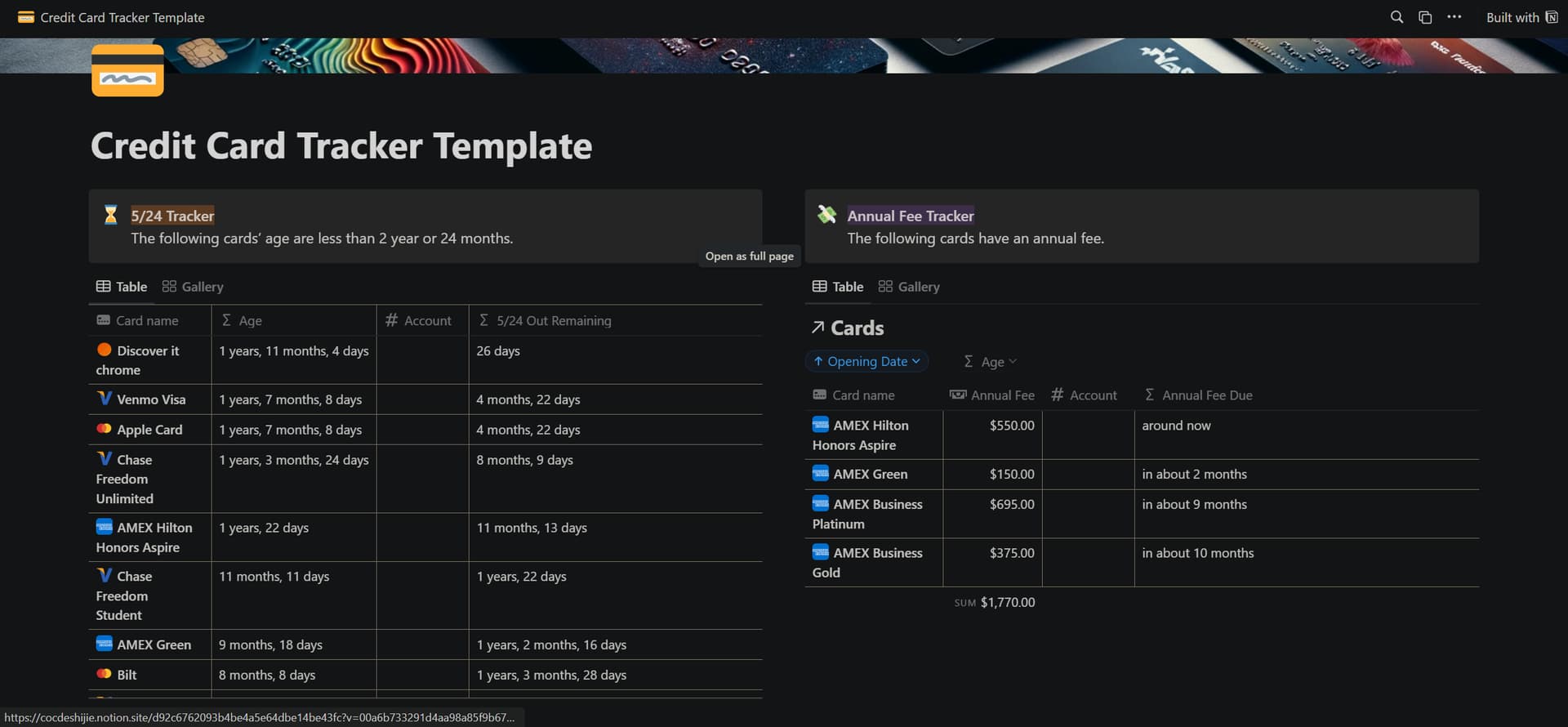The image size is (1568, 727).
Task: Click the Annual Fee Due column header
Action: pyautogui.click(x=1307, y=395)
